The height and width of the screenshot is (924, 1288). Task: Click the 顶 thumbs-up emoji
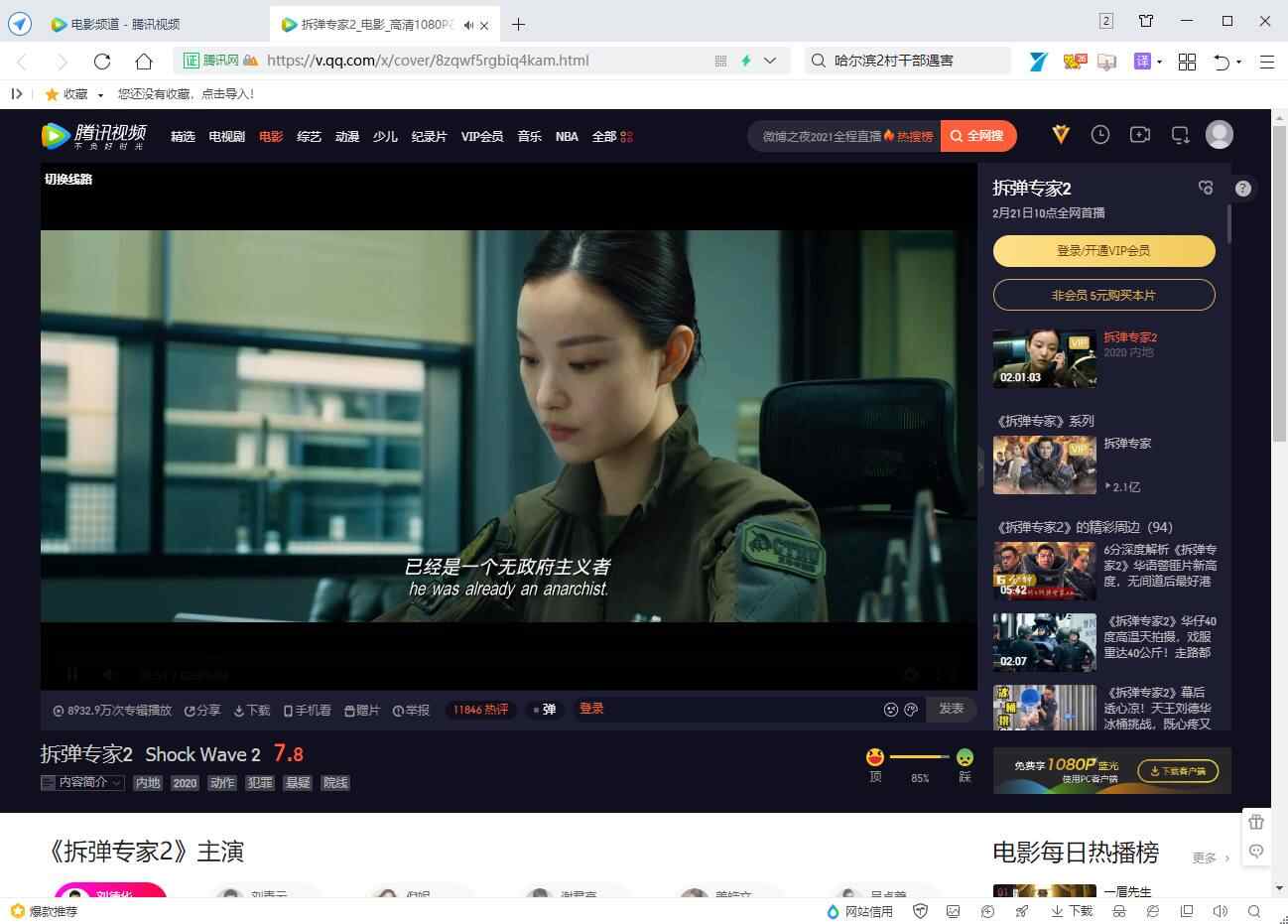[875, 757]
